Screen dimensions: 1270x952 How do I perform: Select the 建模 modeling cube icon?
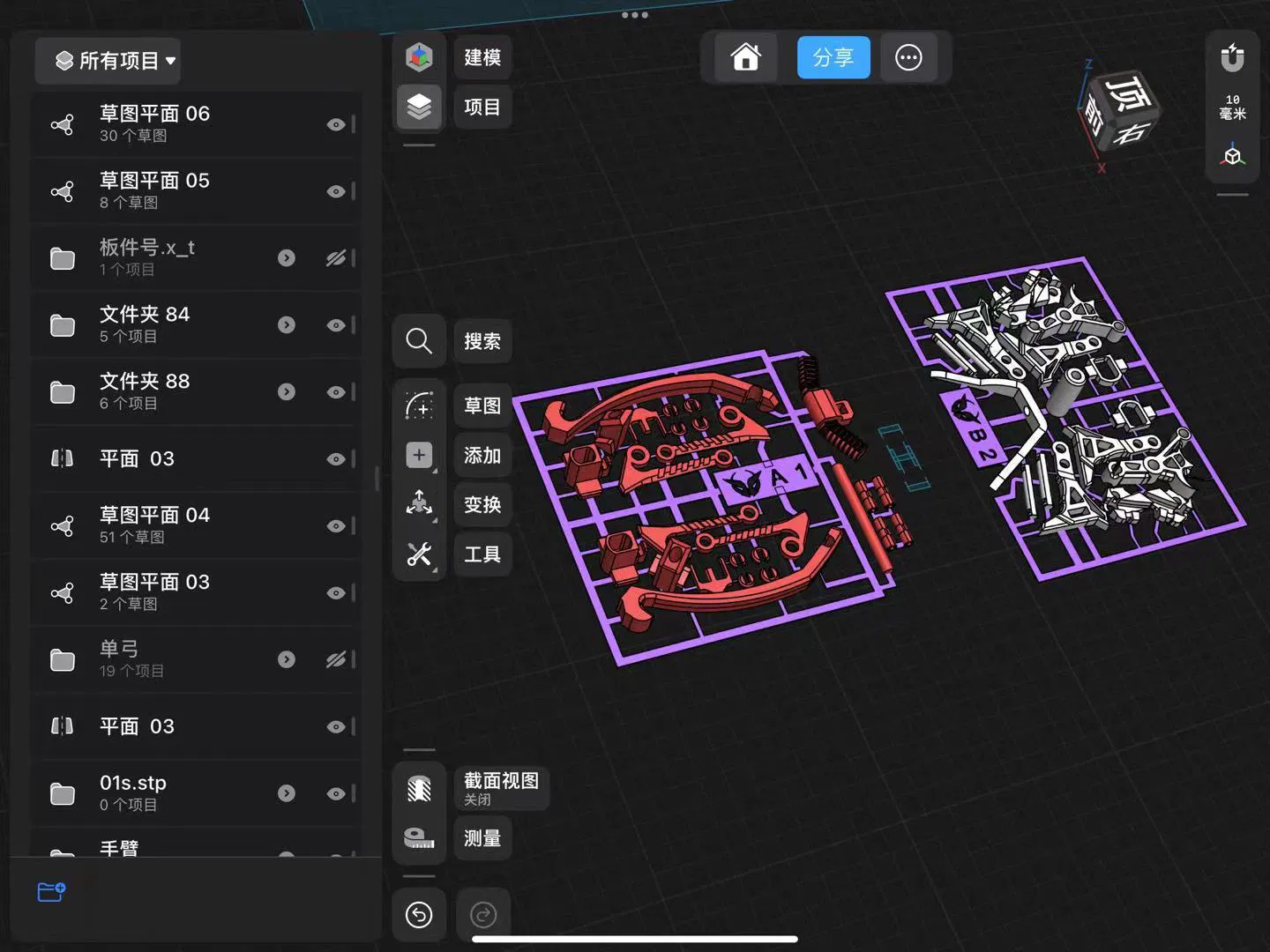[x=419, y=57]
